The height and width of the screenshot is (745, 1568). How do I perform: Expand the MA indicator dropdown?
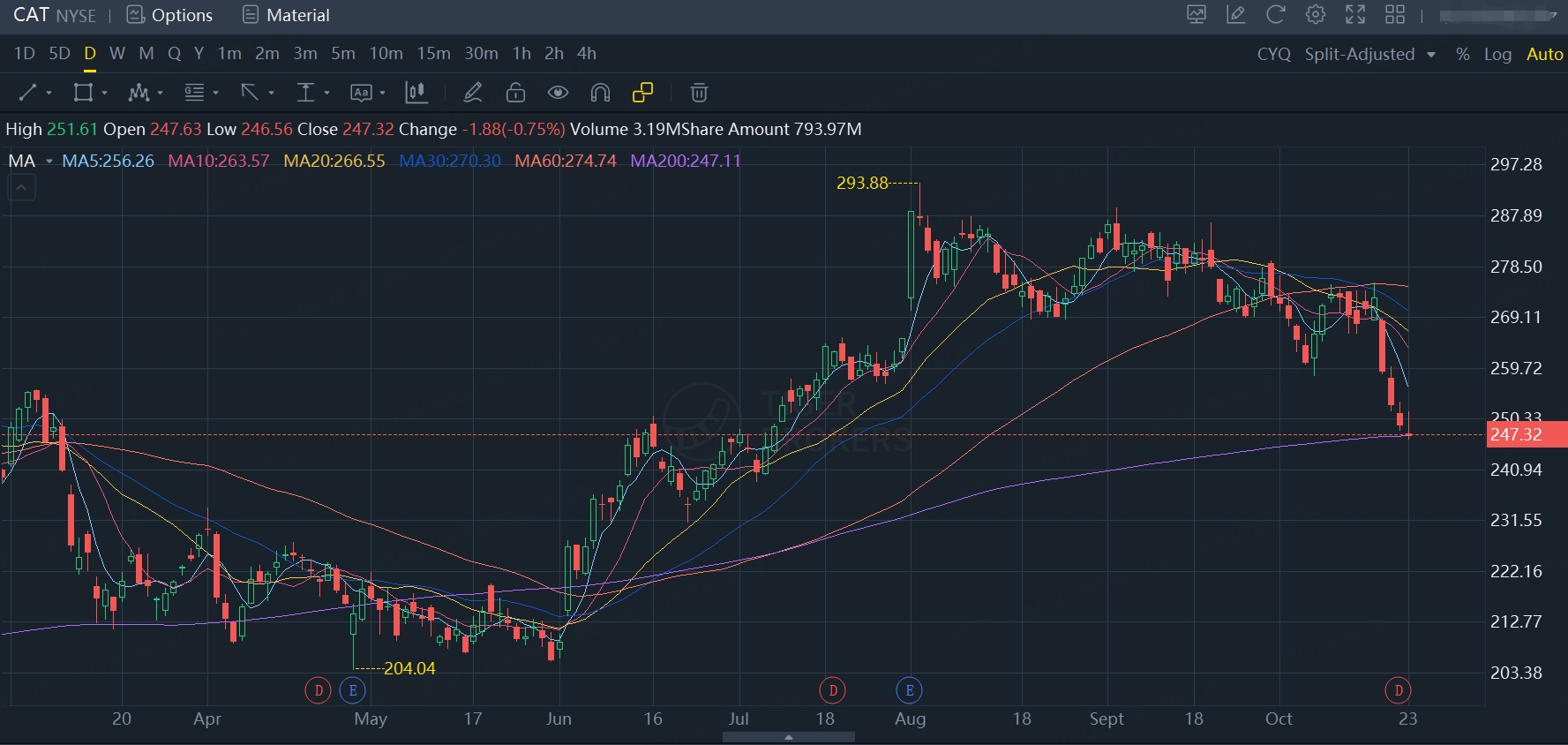49,162
